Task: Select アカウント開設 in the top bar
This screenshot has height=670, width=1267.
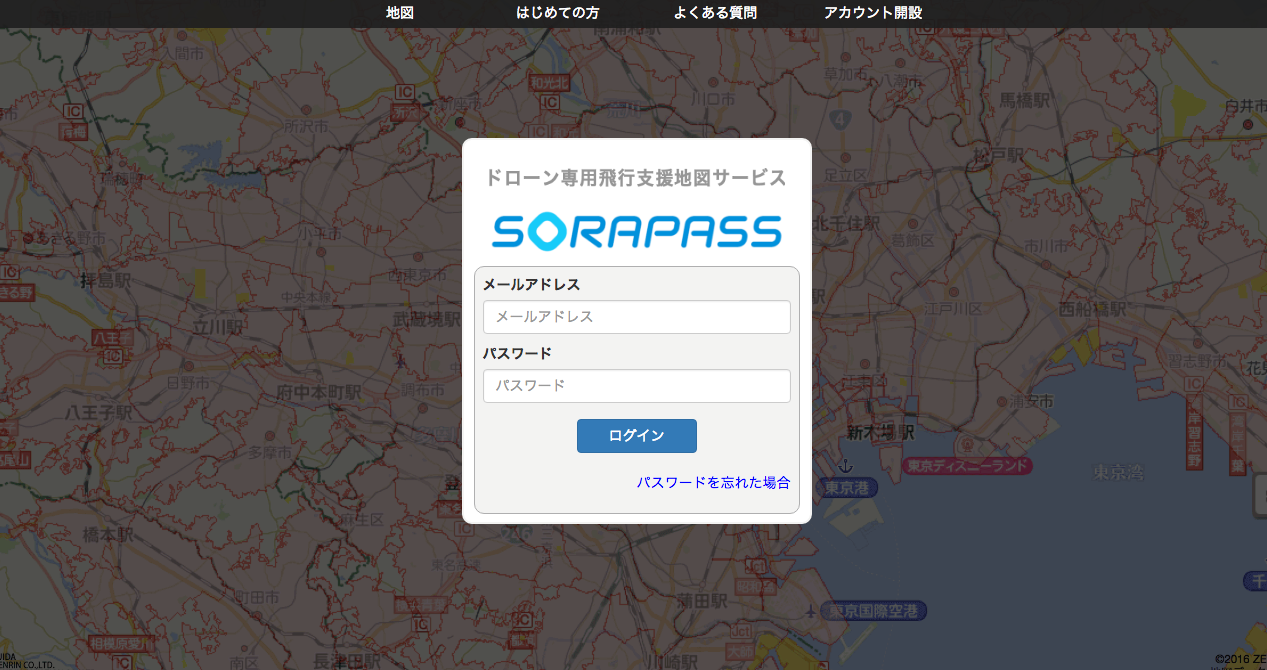Action: point(873,13)
